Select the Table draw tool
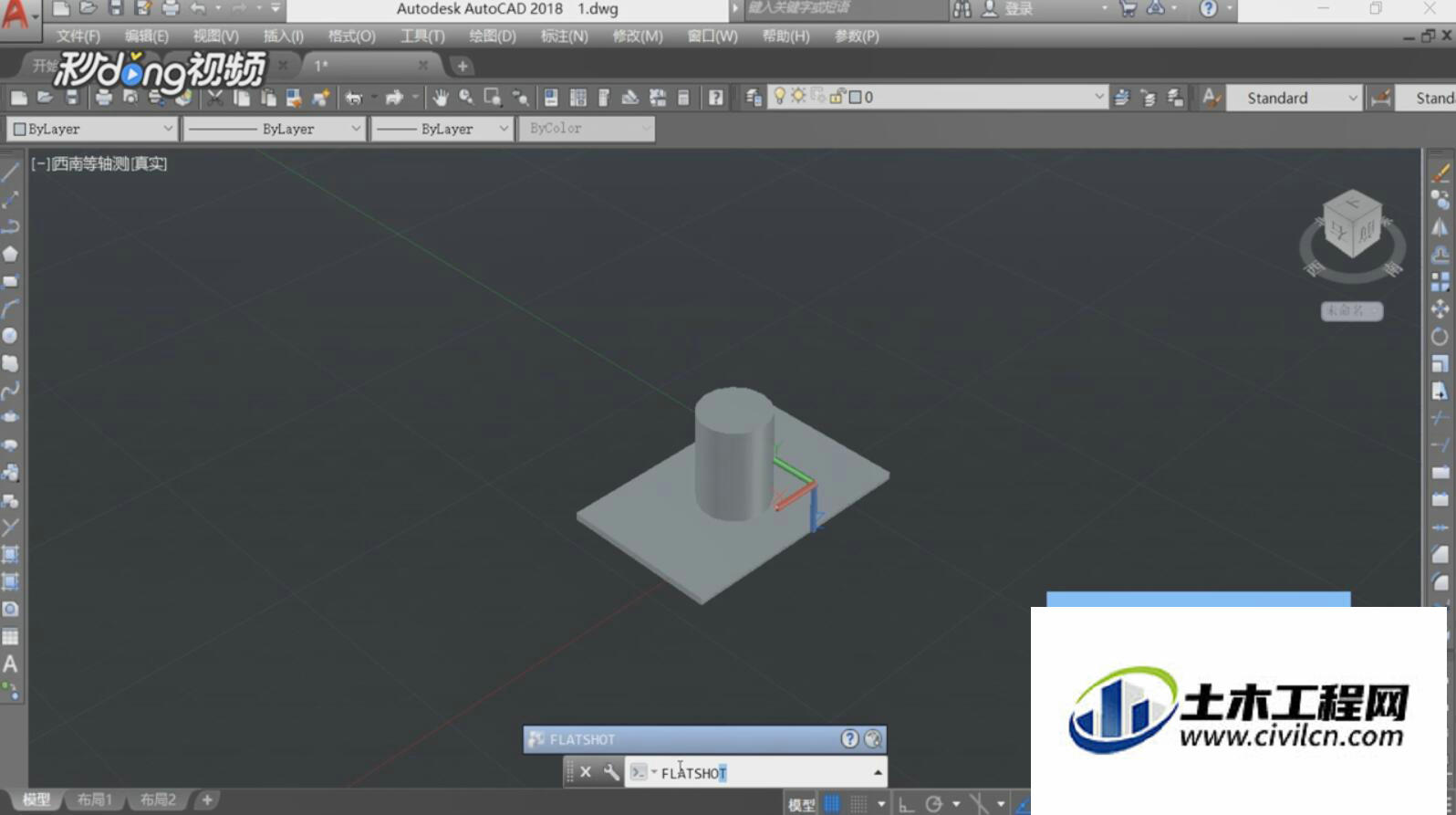The width and height of the screenshot is (1456, 815). coord(11,637)
